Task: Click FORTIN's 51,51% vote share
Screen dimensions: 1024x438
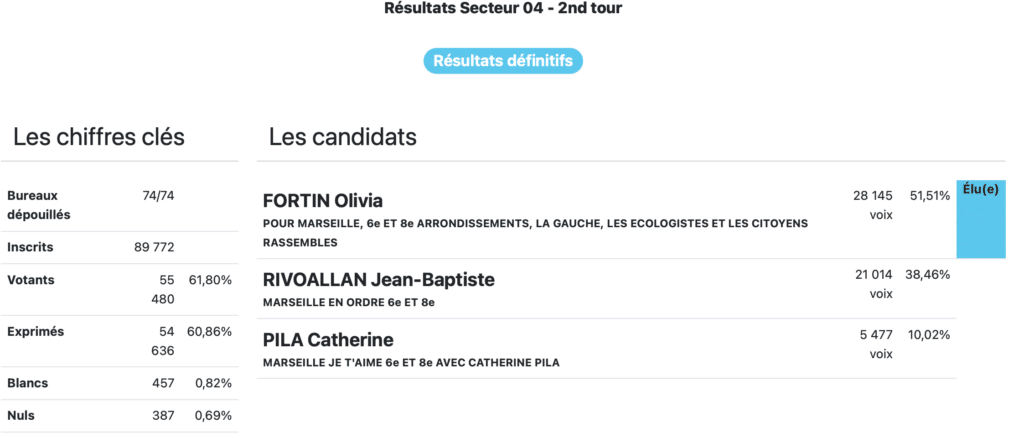Action: [x=929, y=195]
